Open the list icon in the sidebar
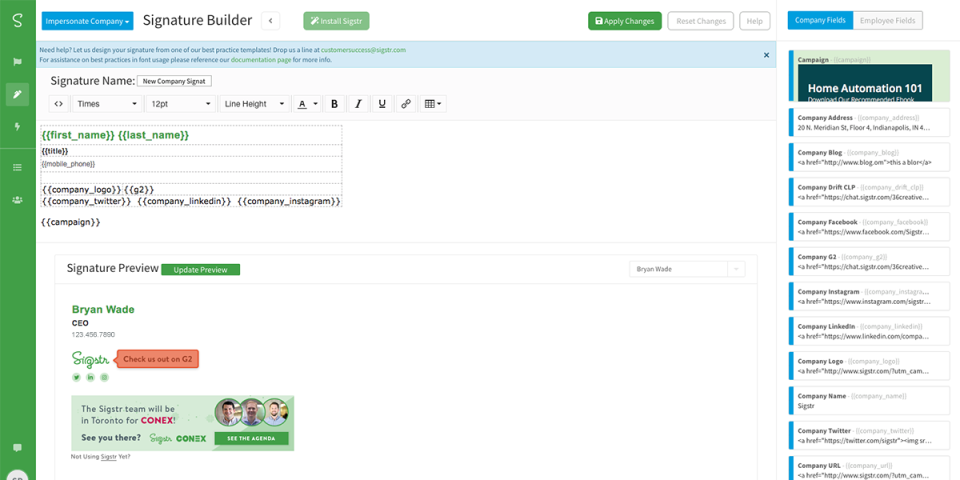 [x=17, y=167]
